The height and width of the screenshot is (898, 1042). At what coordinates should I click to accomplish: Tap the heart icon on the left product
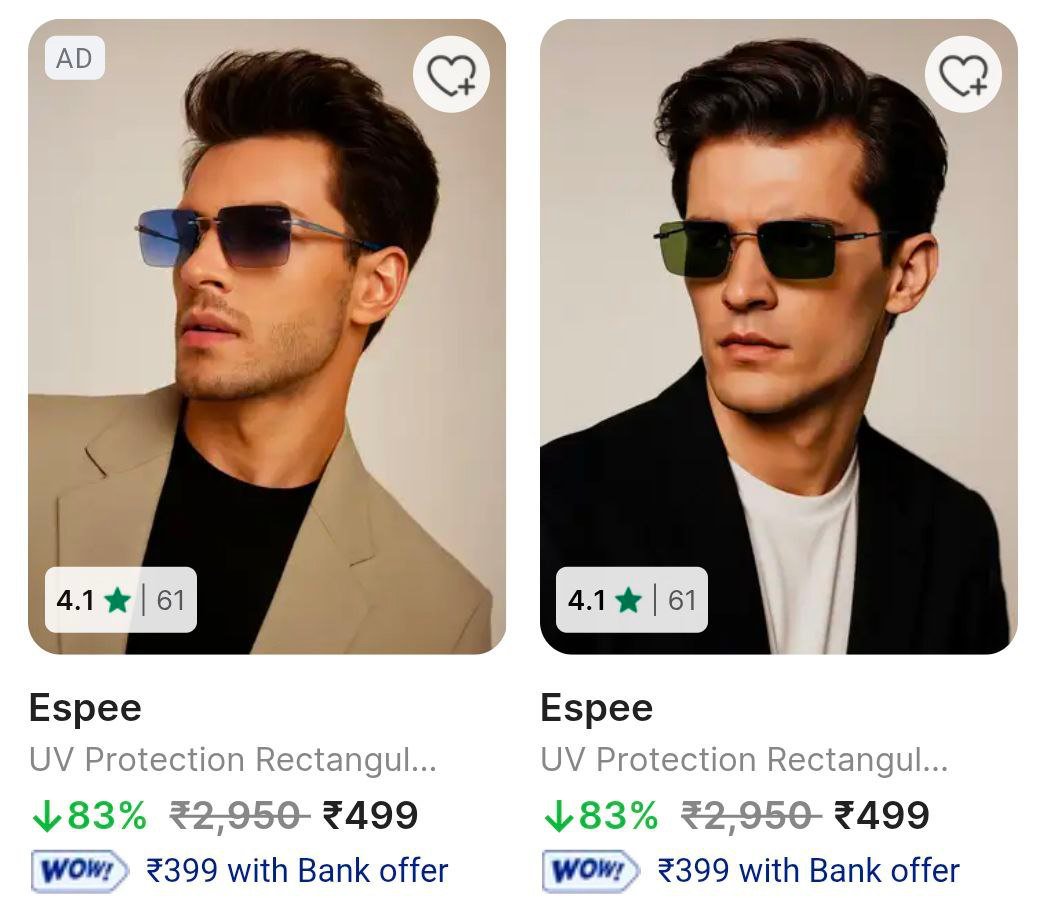451,74
